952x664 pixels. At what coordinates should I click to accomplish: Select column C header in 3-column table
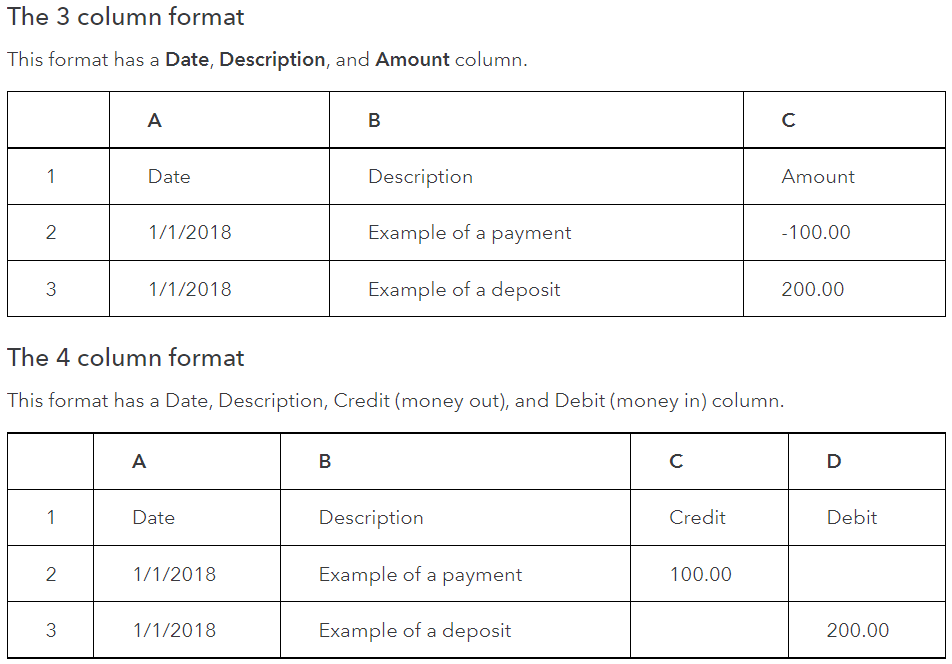(x=844, y=120)
